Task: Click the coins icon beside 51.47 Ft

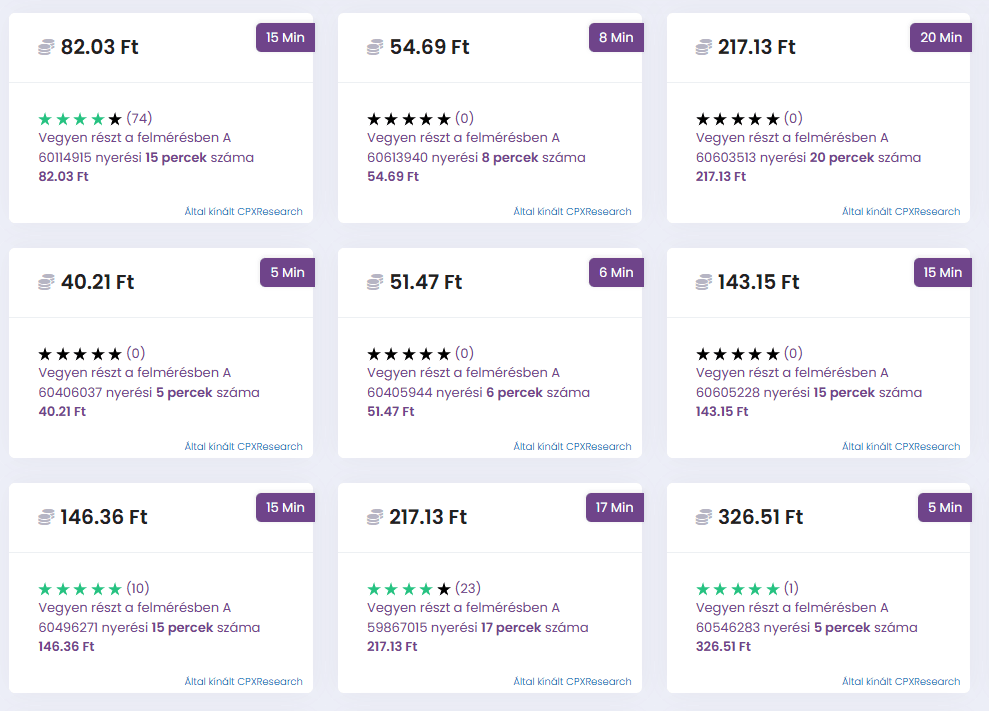Action: click(x=375, y=282)
